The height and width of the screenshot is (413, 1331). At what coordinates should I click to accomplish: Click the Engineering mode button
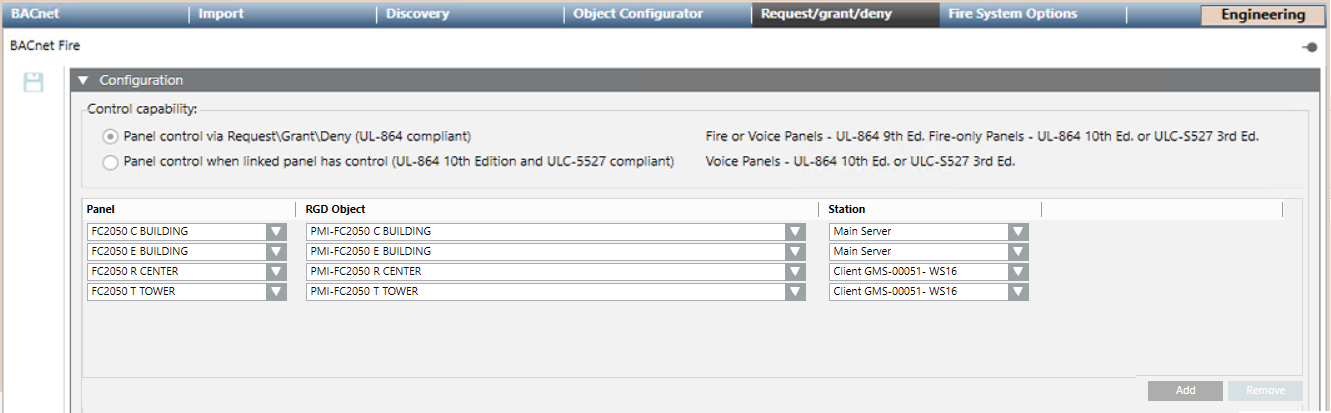(1263, 15)
